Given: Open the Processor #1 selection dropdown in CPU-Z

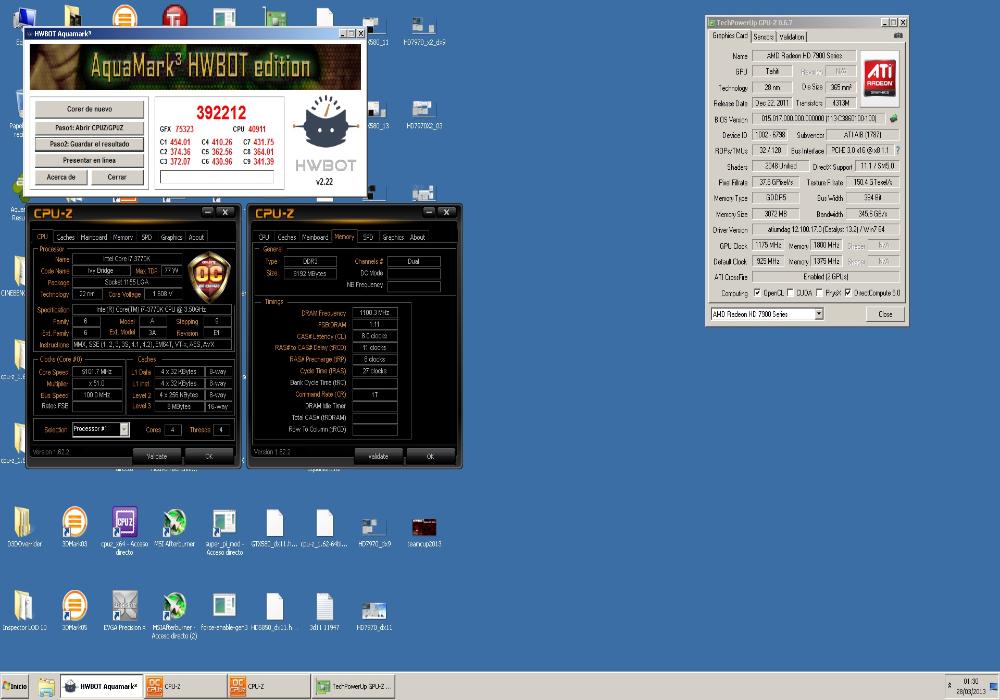Looking at the screenshot, I should coord(124,430).
